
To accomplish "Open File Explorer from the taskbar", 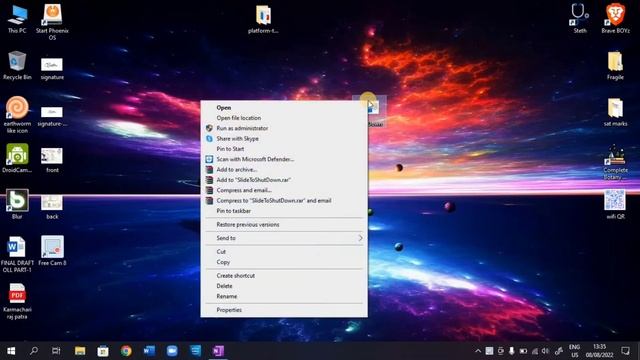I will [x=80, y=351].
